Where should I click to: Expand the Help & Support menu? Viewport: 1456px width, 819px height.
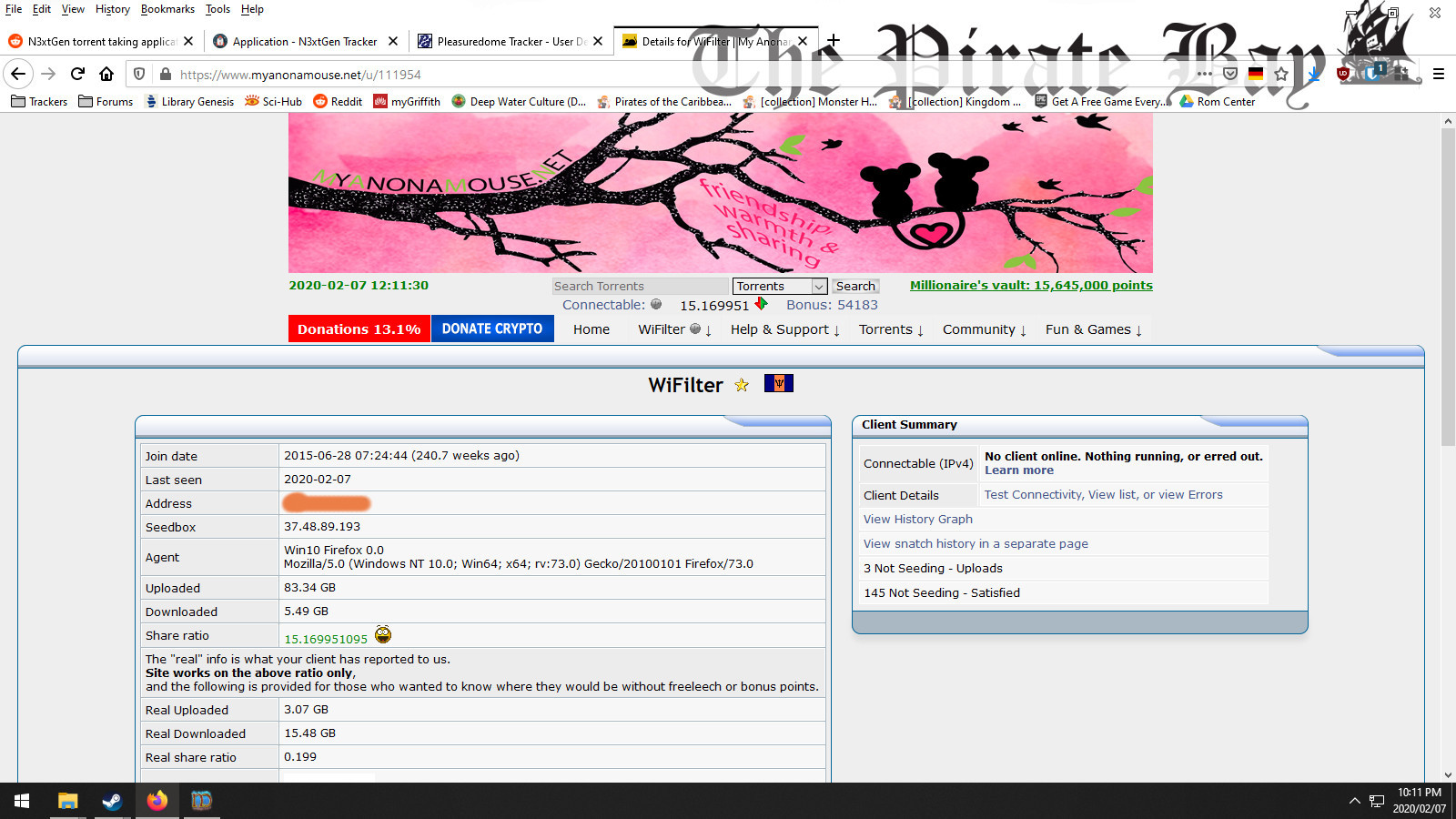coord(785,329)
